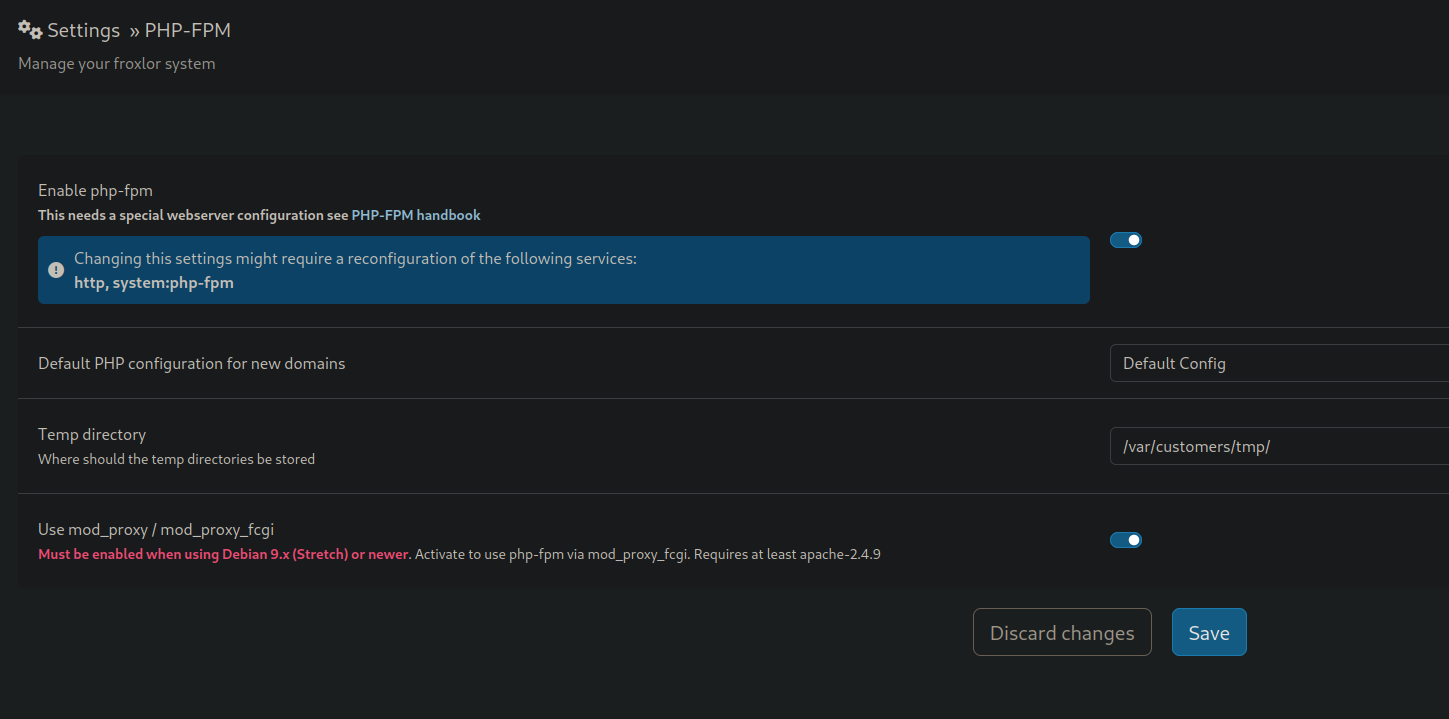Click the red Debian 9.x Stretch warning text

coord(223,554)
